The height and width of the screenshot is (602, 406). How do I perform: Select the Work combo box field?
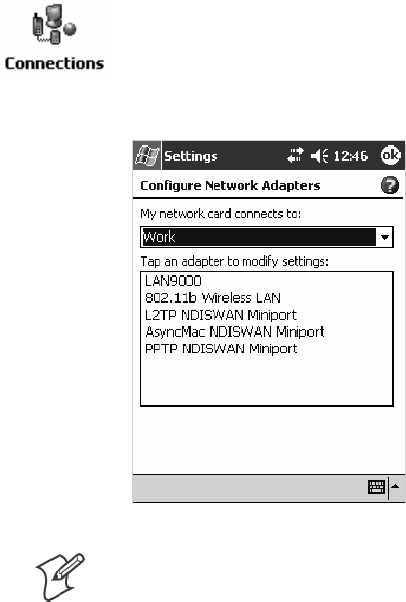(267, 237)
